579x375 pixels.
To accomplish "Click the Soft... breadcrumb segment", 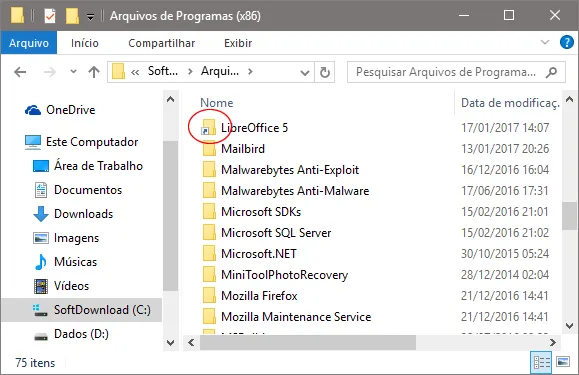I will pyautogui.click(x=163, y=71).
